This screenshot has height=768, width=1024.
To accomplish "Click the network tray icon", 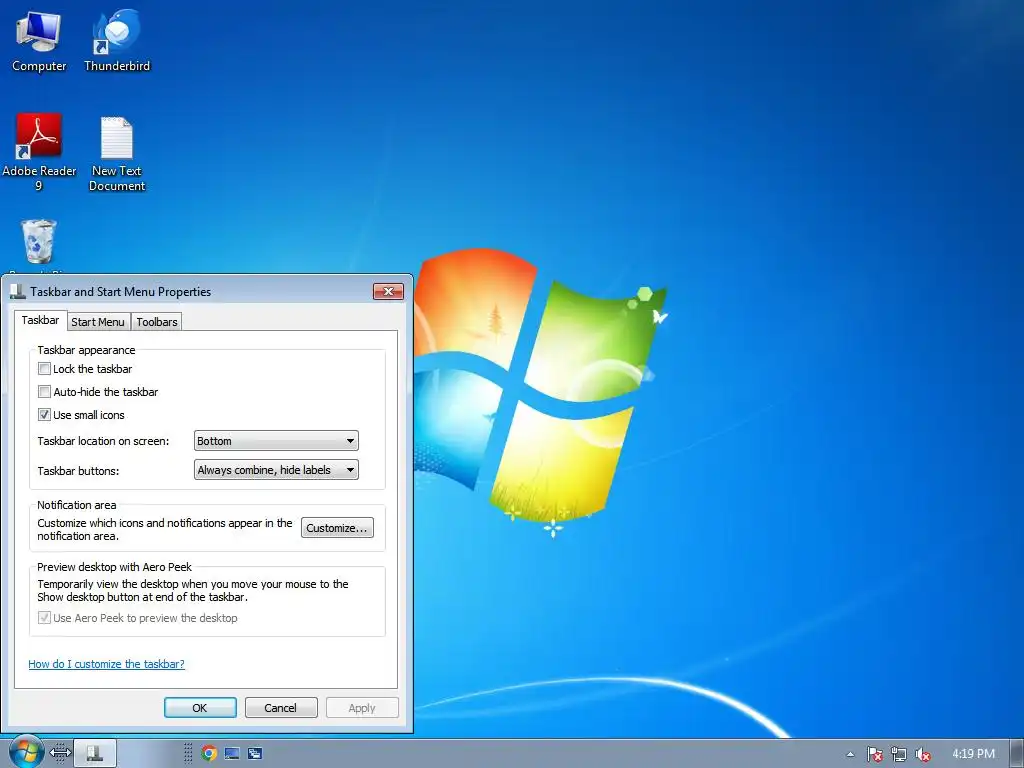I will point(899,754).
